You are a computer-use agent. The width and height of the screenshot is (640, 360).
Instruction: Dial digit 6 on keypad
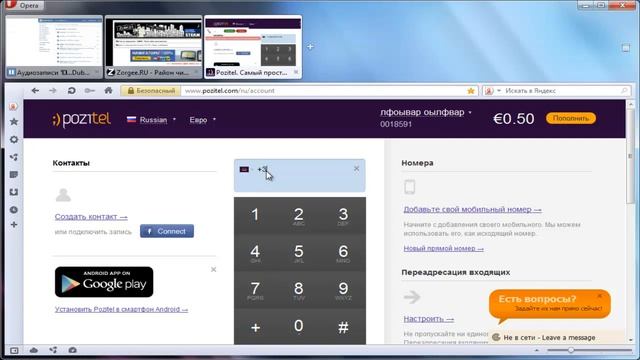click(343, 253)
